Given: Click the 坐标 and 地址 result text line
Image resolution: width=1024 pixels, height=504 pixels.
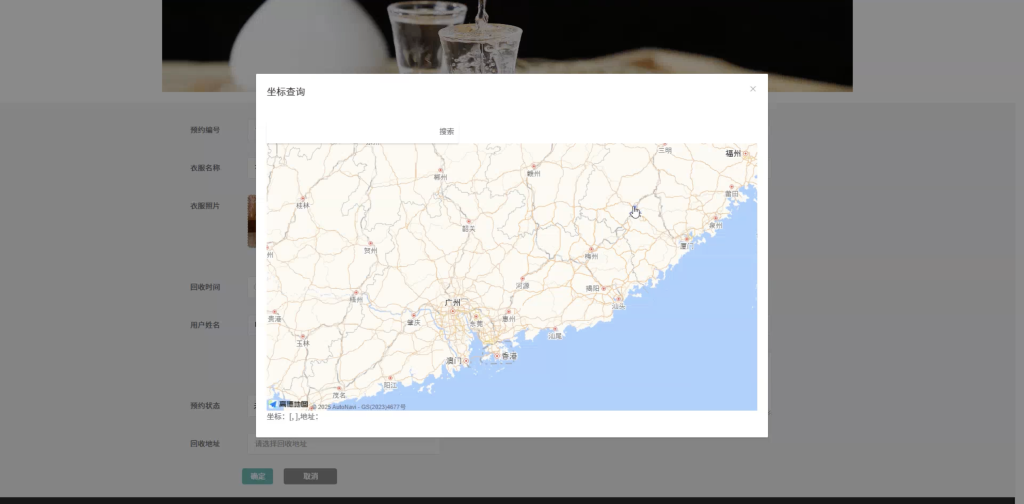Looking at the screenshot, I should 293,417.
